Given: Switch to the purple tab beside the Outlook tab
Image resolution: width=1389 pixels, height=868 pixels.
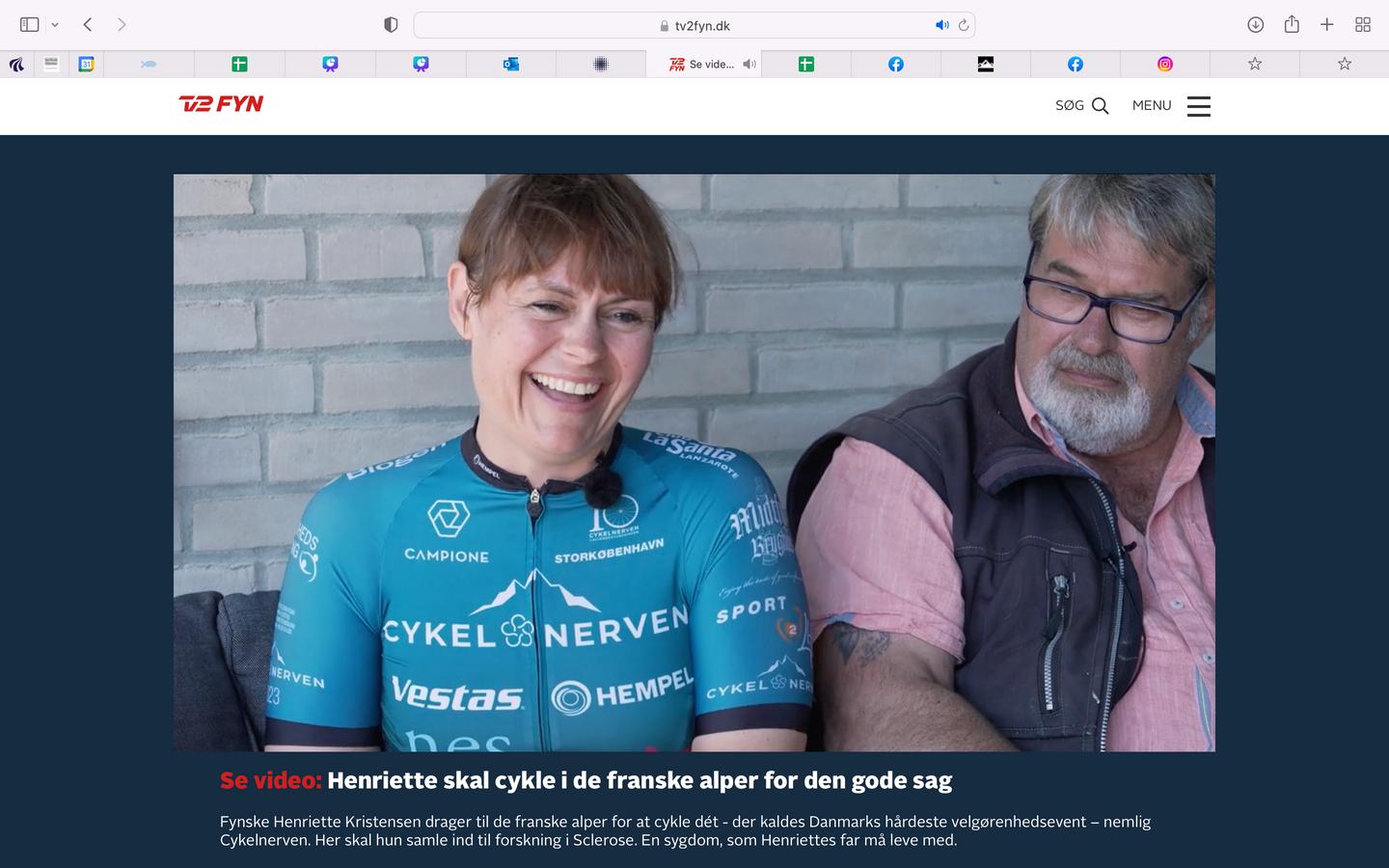Looking at the screenshot, I should coord(421,65).
